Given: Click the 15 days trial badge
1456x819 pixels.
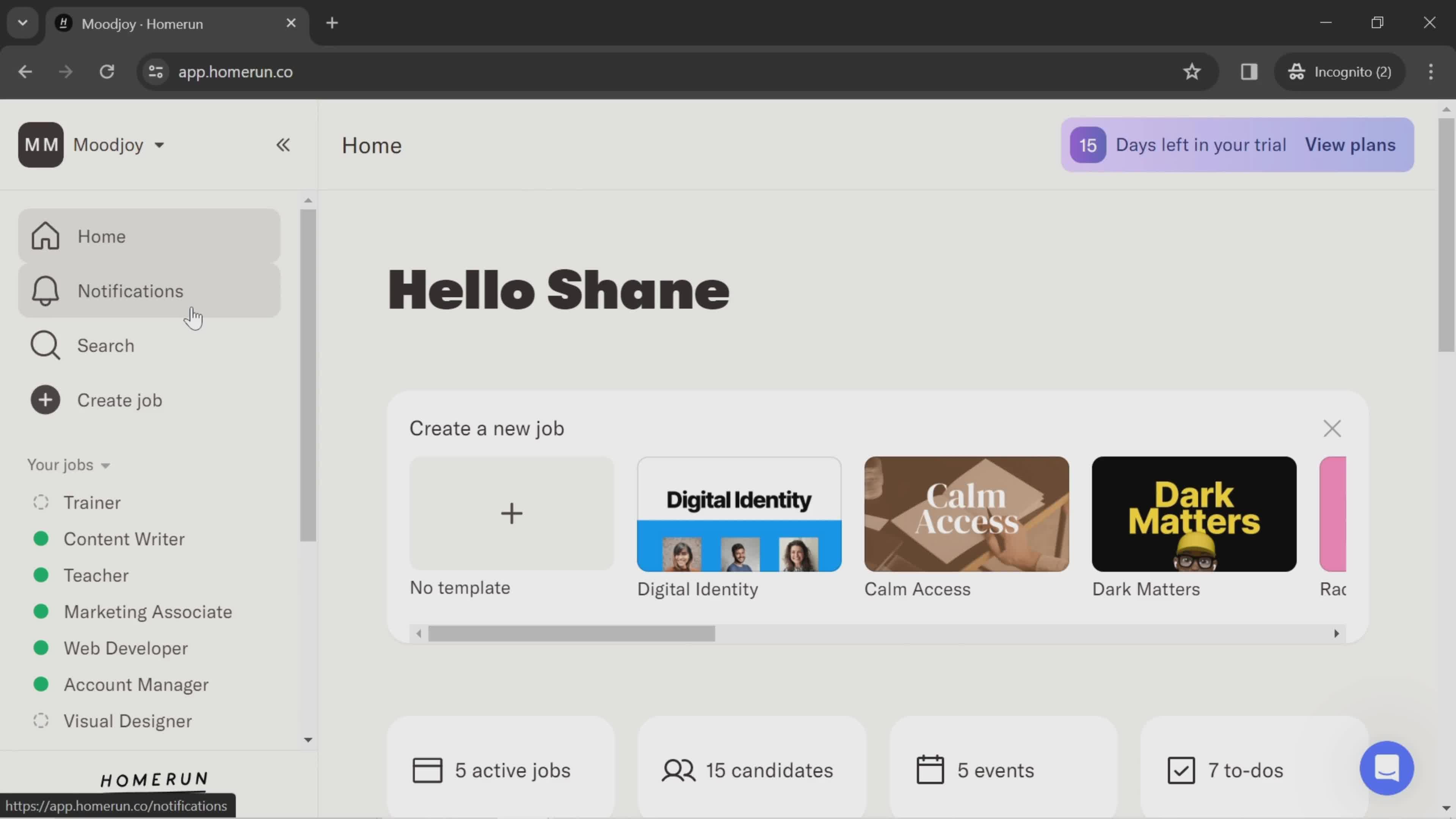Looking at the screenshot, I should (1087, 145).
